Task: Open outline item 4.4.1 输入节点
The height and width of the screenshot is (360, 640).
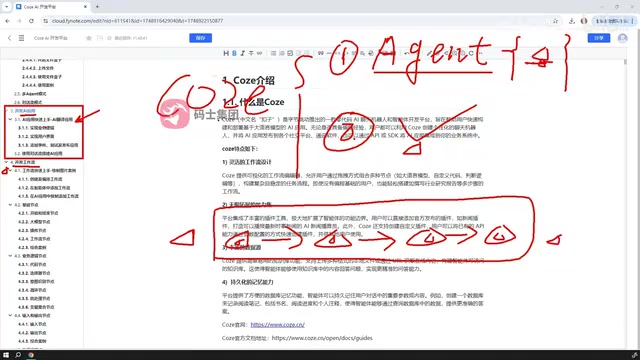Action: (x=32, y=324)
